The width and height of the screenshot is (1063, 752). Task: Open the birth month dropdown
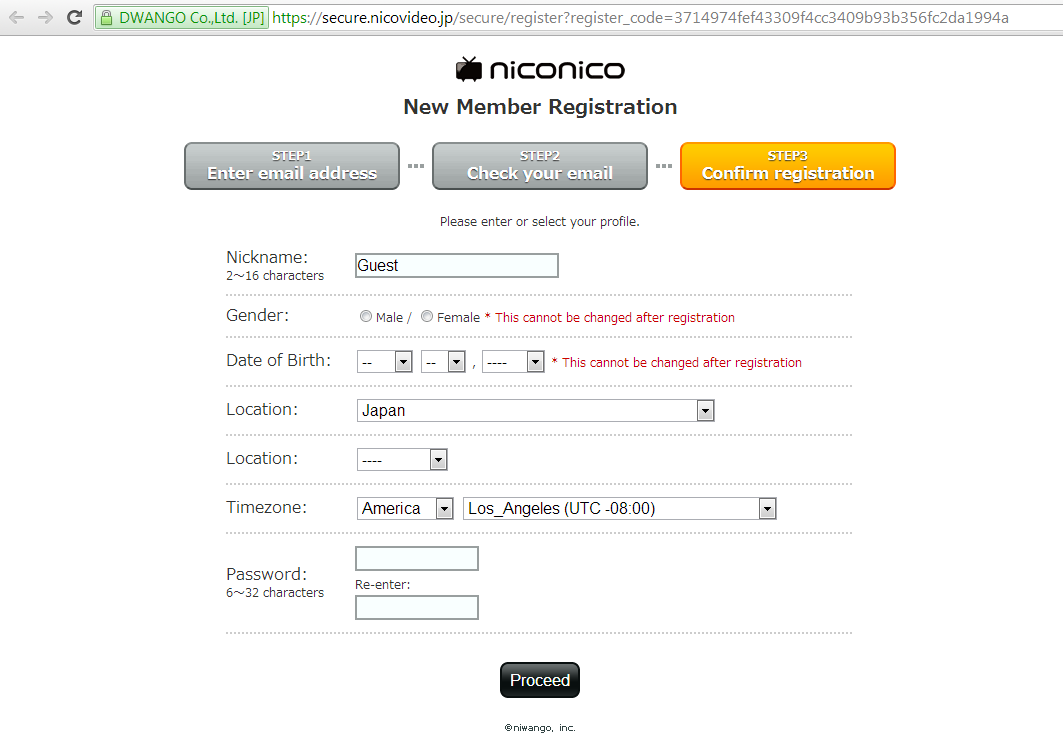pyautogui.click(x=384, y=362)
